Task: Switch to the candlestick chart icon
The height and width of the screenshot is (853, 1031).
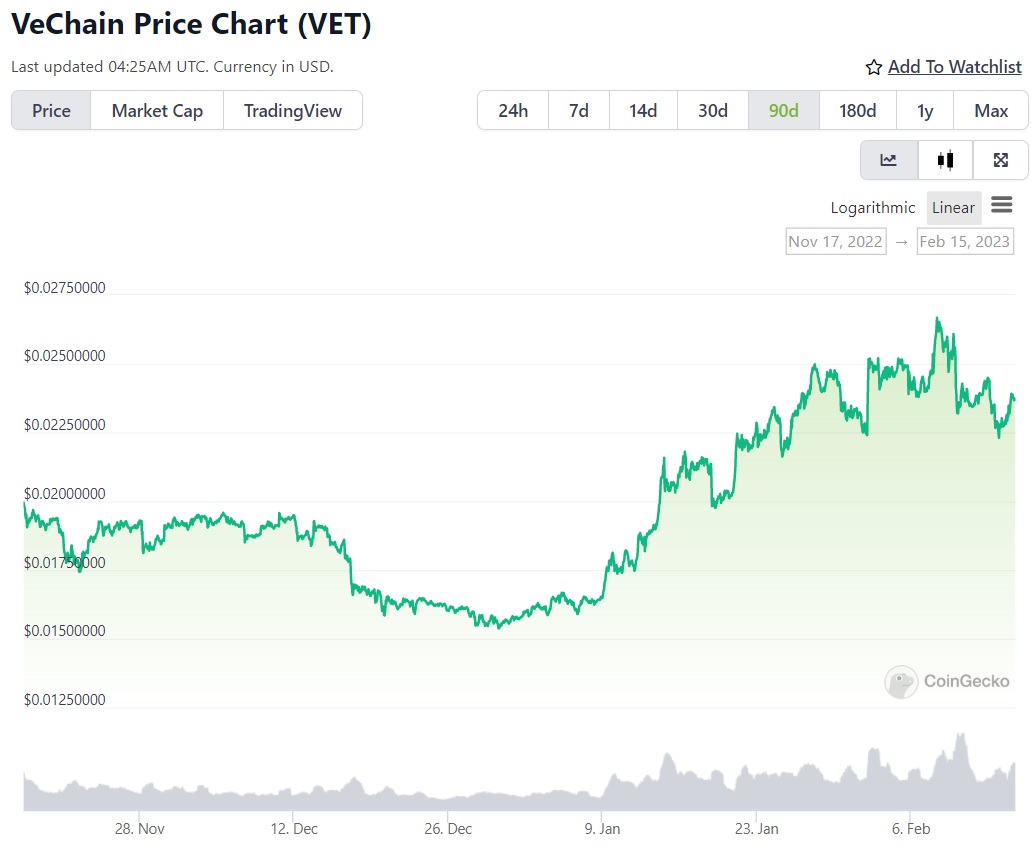Action: tap(944, 159)
